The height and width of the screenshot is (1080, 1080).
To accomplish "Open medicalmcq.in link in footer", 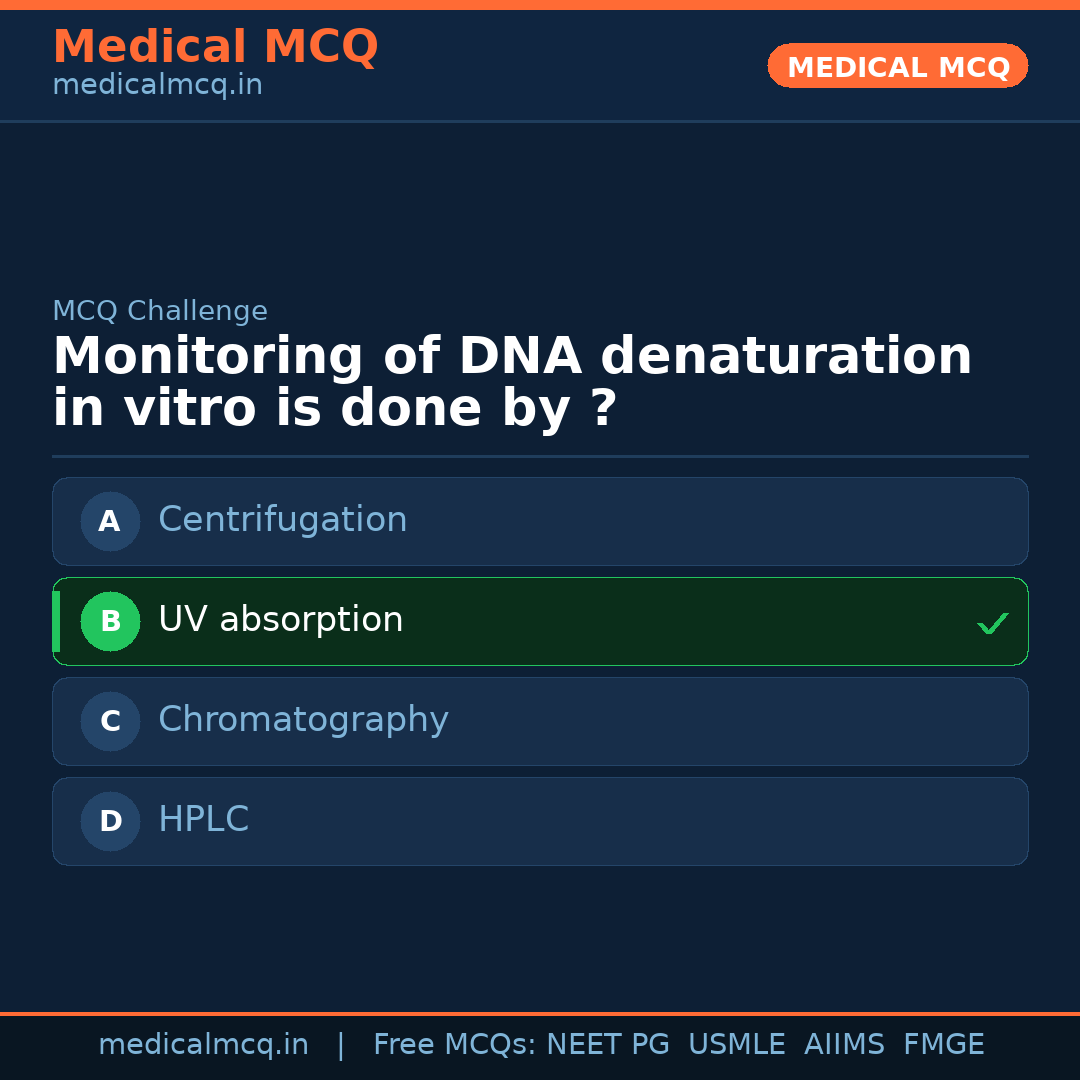I will 203,1045.
